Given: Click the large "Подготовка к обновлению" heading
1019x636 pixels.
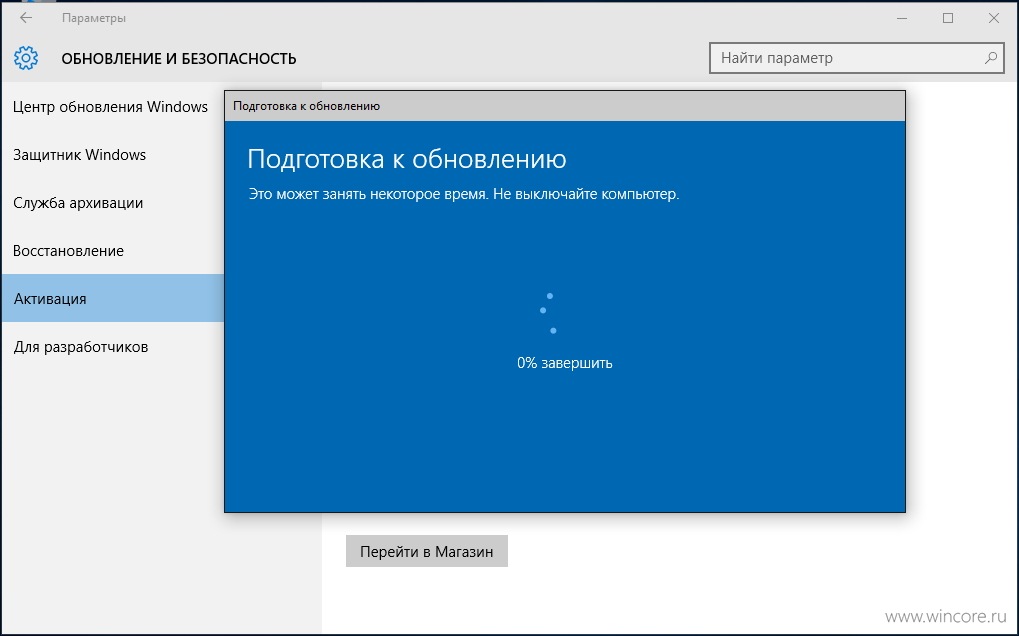Looking at the screenshot, I should 407,159.
